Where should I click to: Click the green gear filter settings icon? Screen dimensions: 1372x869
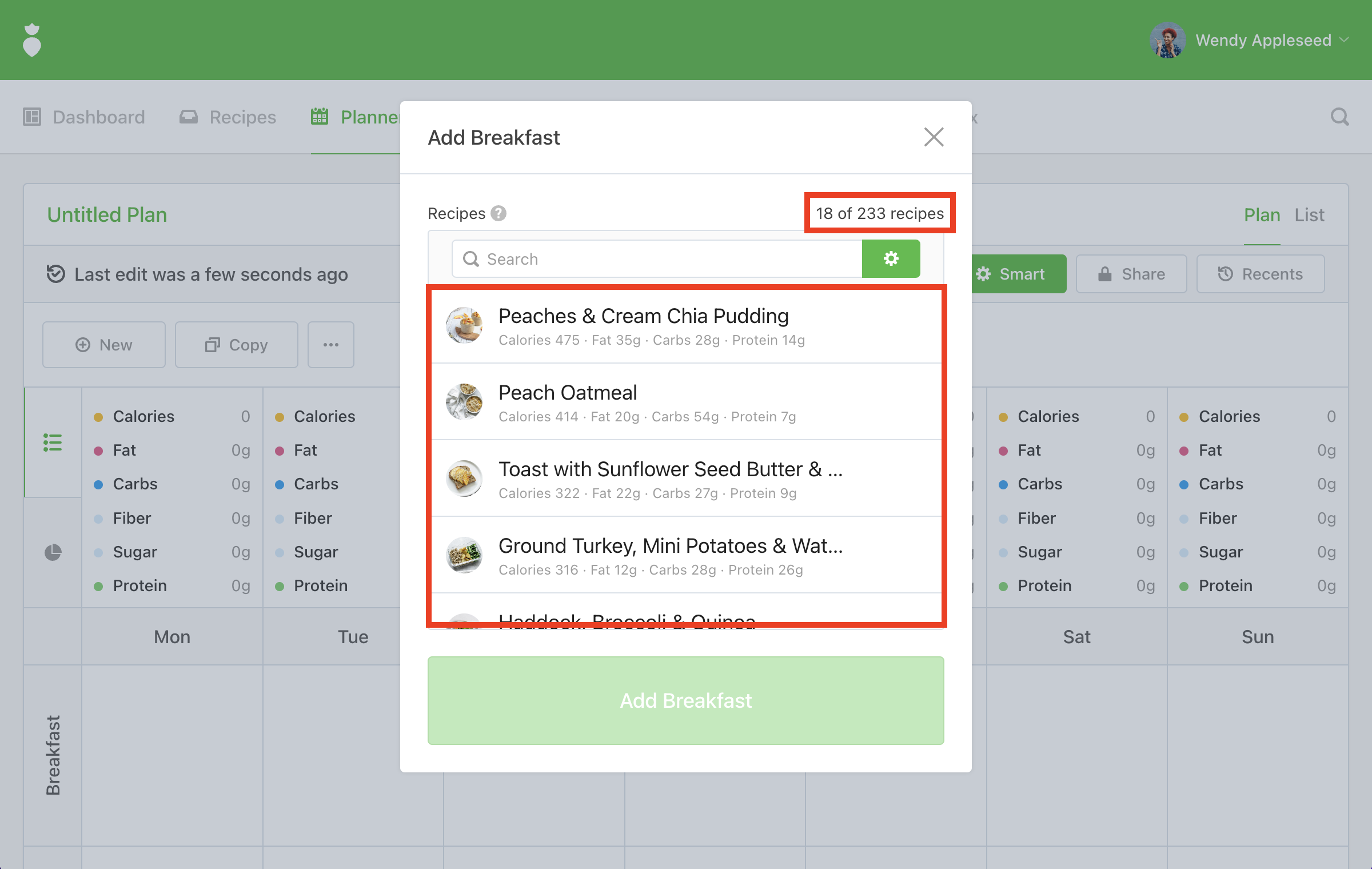click(891, 259)
